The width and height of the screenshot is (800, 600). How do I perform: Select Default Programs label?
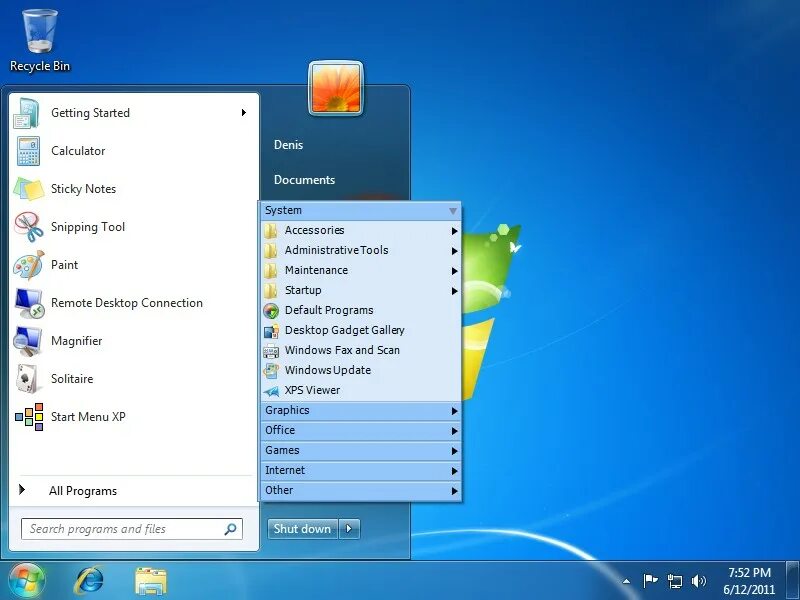pos(329,310)
